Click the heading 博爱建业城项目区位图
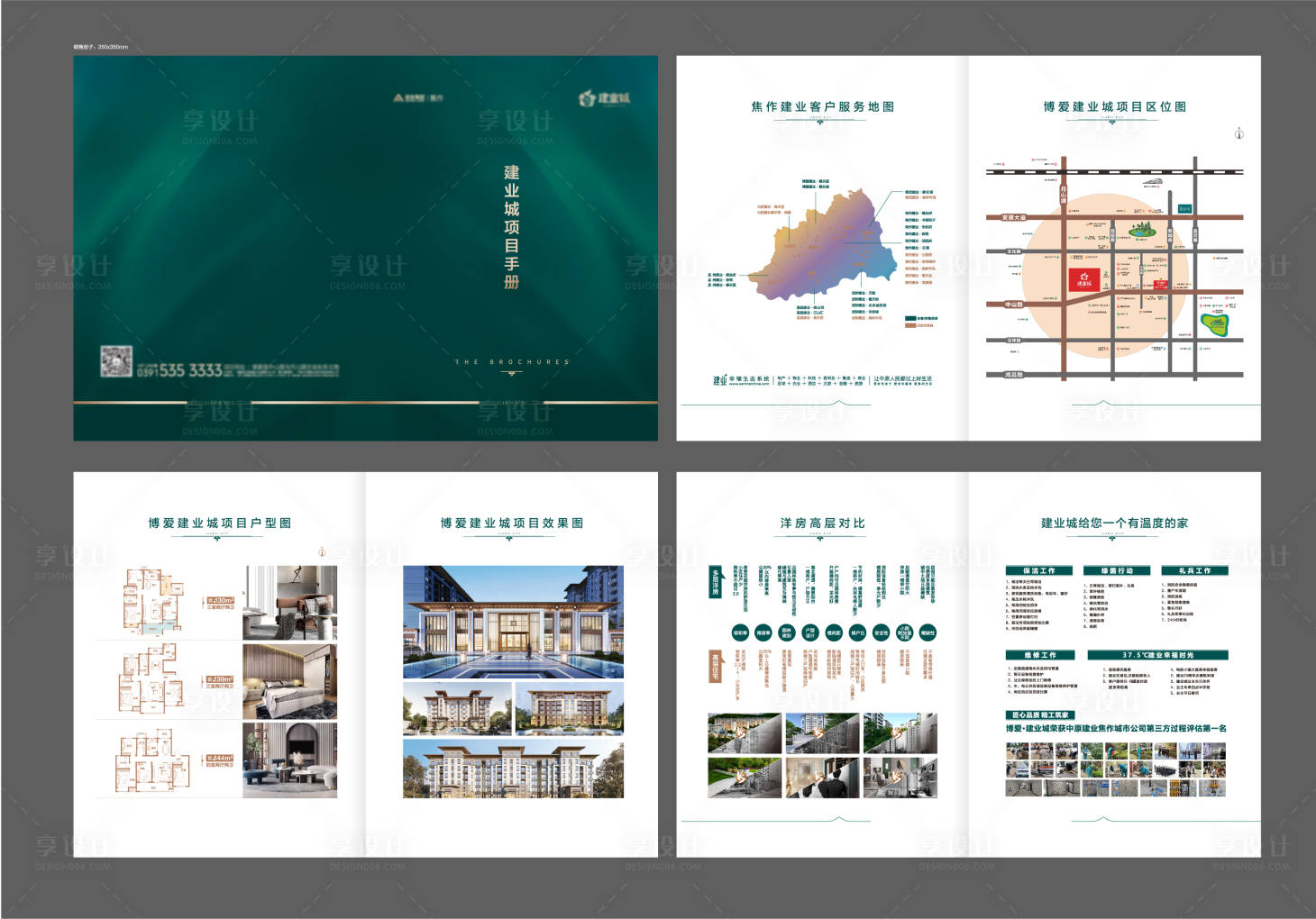The height and width of the screenshot is (919, 1316). coord(1114,106)
